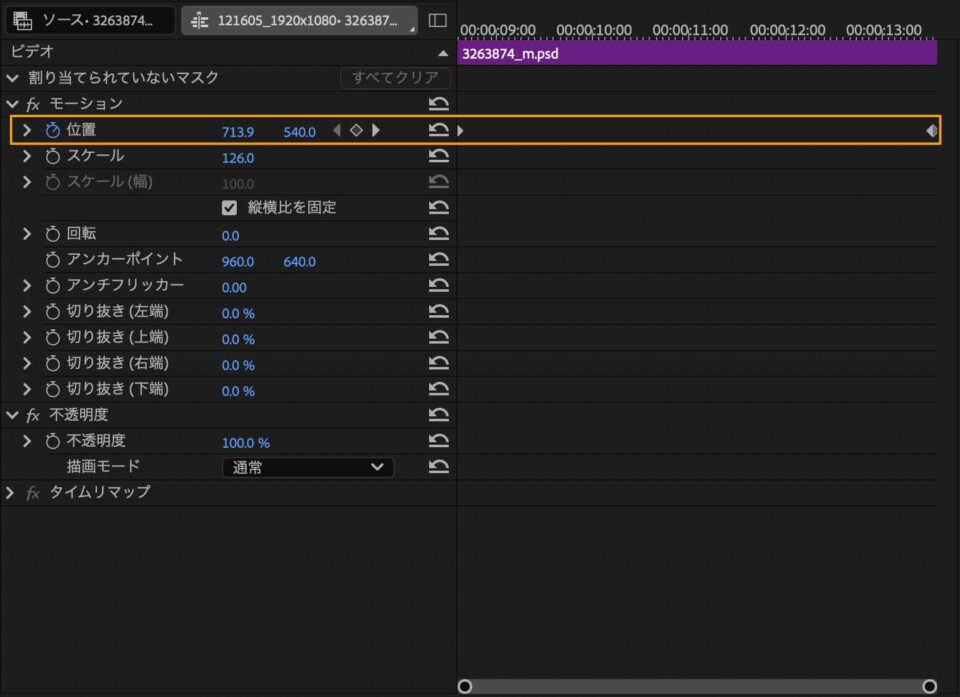
Task: Reset the モーション effect
Action: coord(438,104)
